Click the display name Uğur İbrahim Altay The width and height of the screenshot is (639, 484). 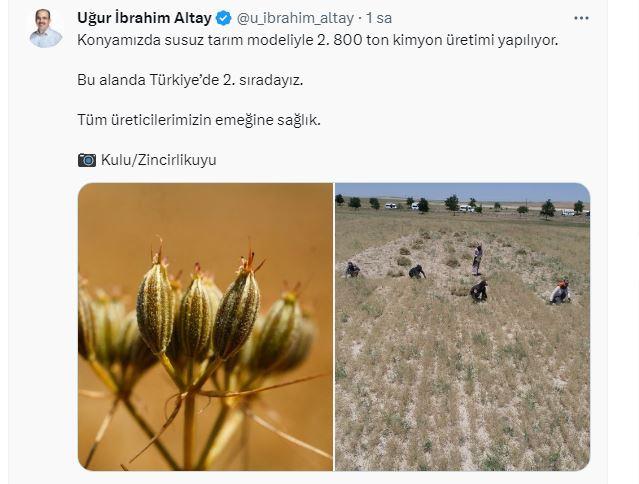coord(144,18)
